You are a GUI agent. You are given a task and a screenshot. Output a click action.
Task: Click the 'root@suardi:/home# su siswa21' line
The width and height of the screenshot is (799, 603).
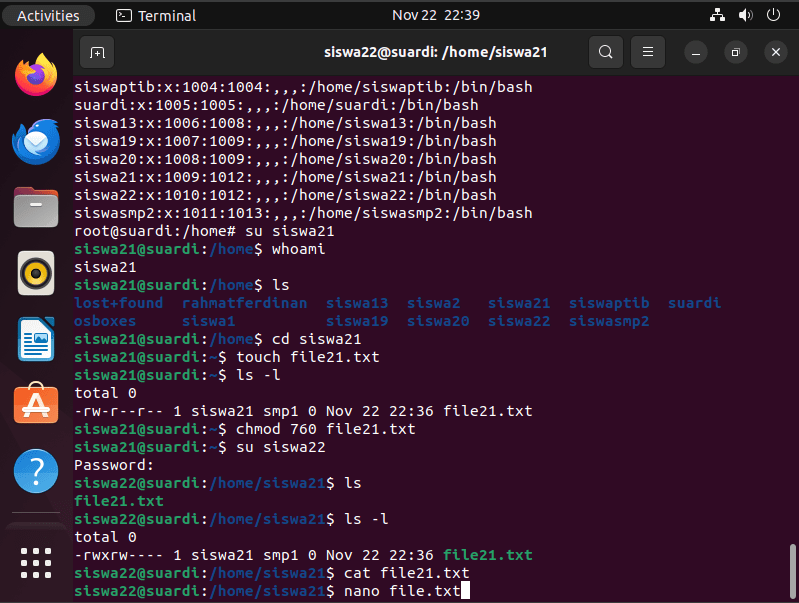[204, 231]
